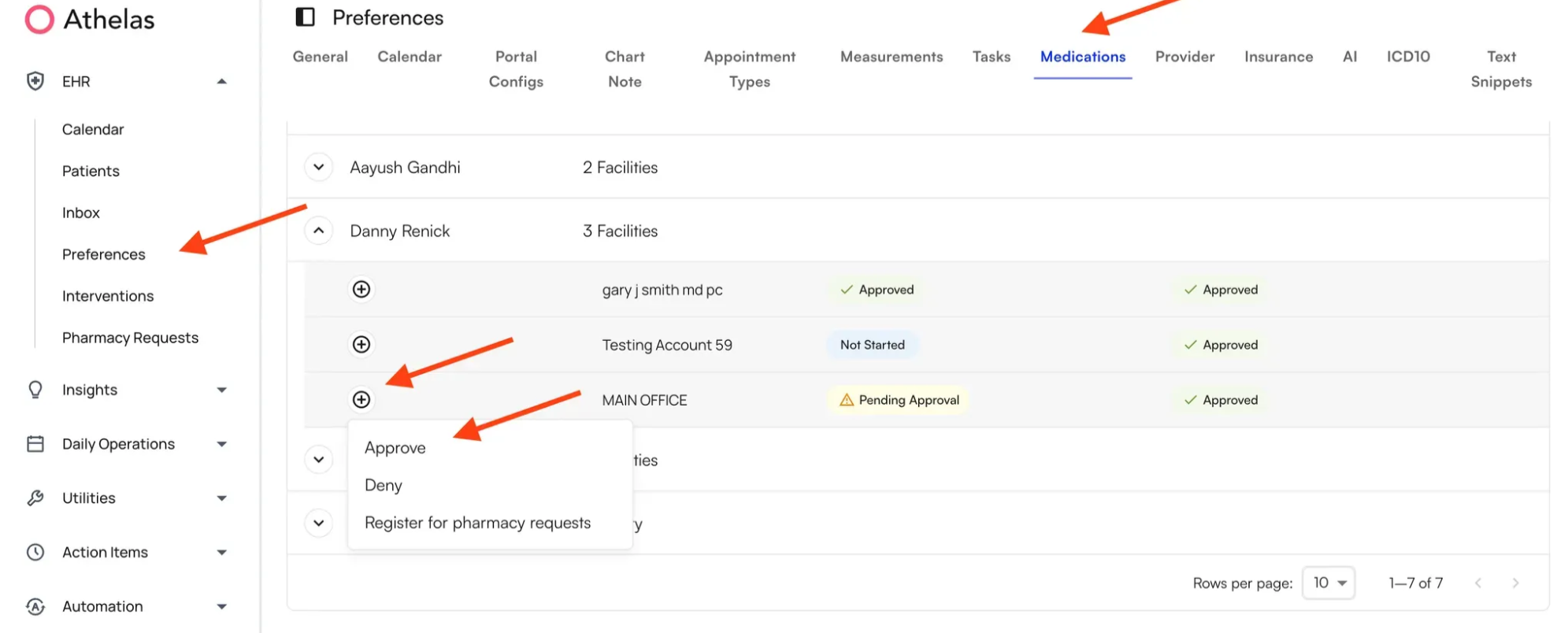Viewport: 1568px width, 633px height.
Task: Click the Testing Account 59 facility name
Action: coord(667,345)
